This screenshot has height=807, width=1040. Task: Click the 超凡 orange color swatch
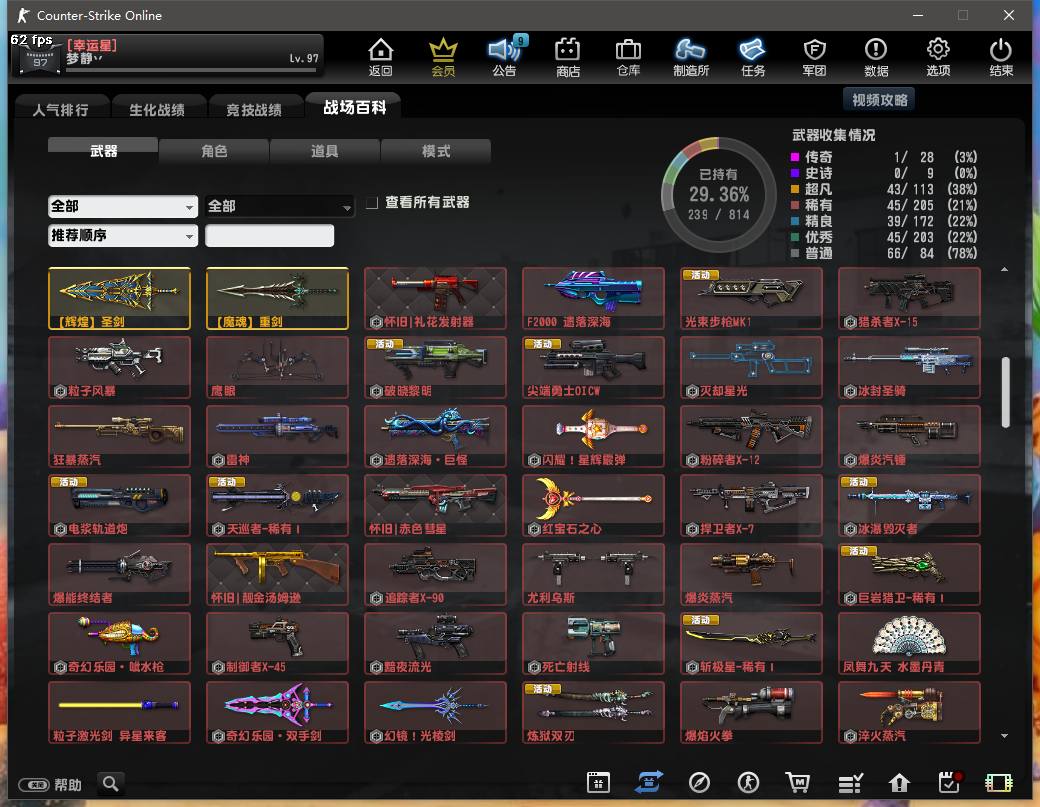[x=795, y=189]
